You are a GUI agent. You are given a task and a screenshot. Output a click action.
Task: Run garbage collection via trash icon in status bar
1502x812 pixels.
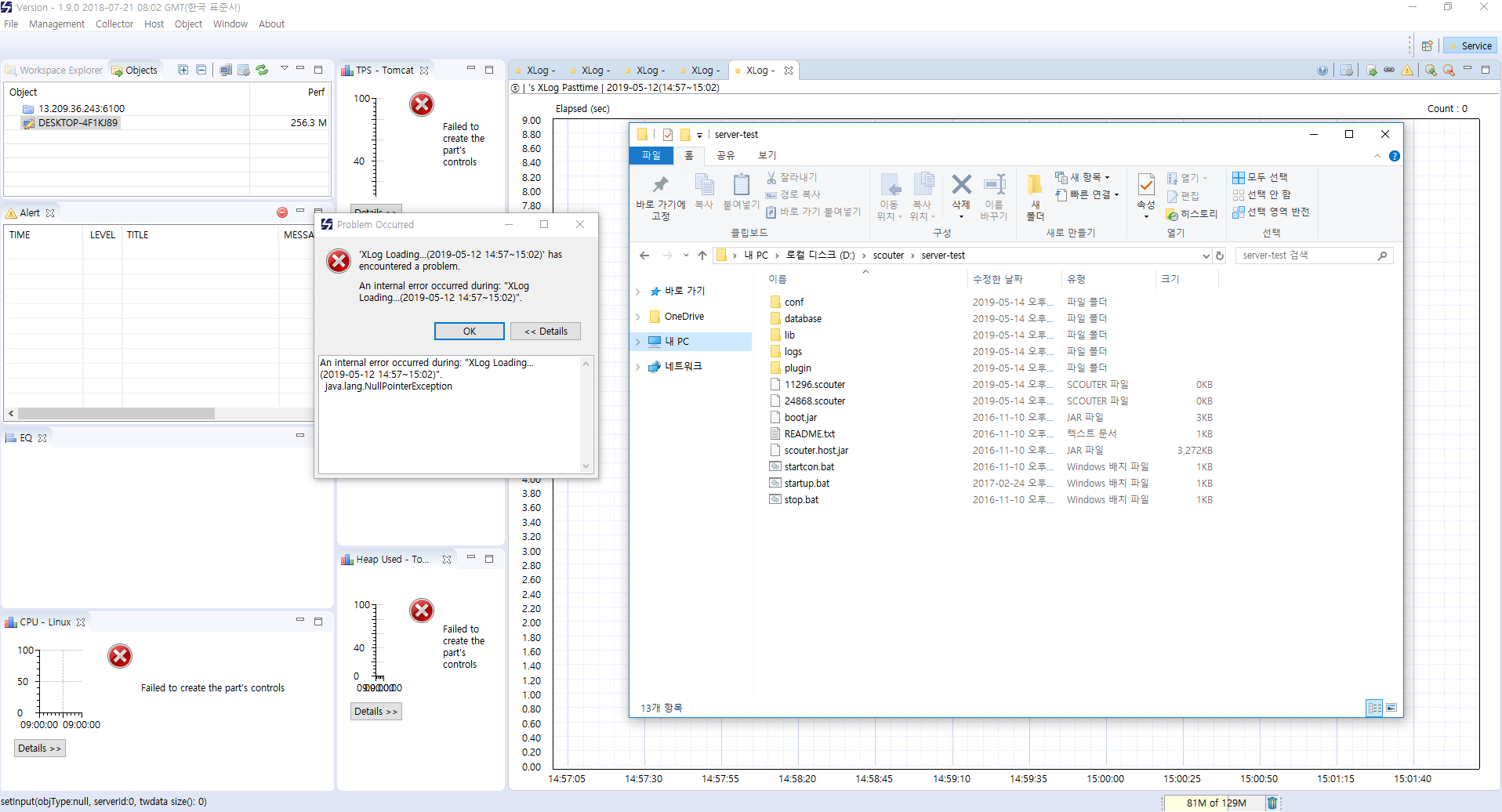click(1272, 802)
